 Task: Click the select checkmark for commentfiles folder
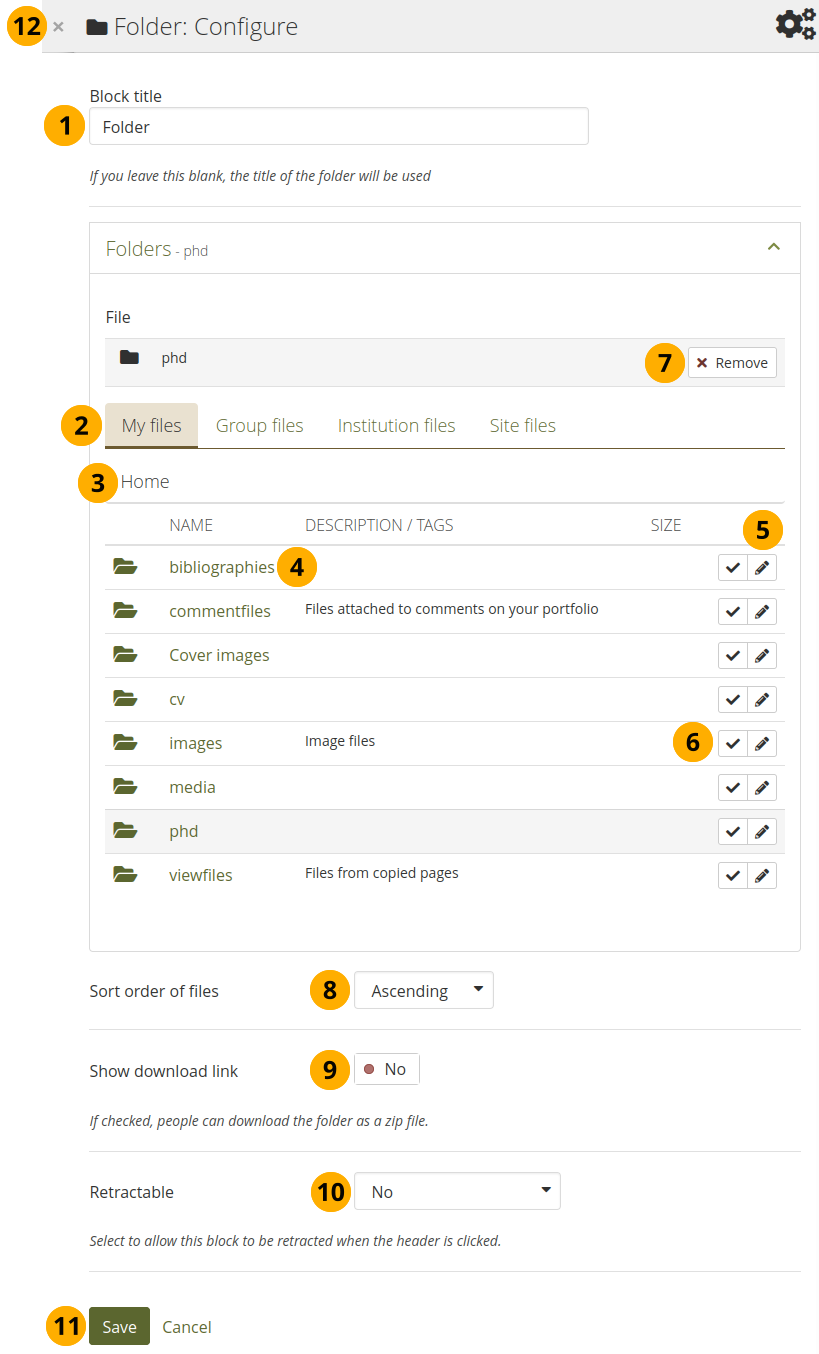tap(733, 612)
